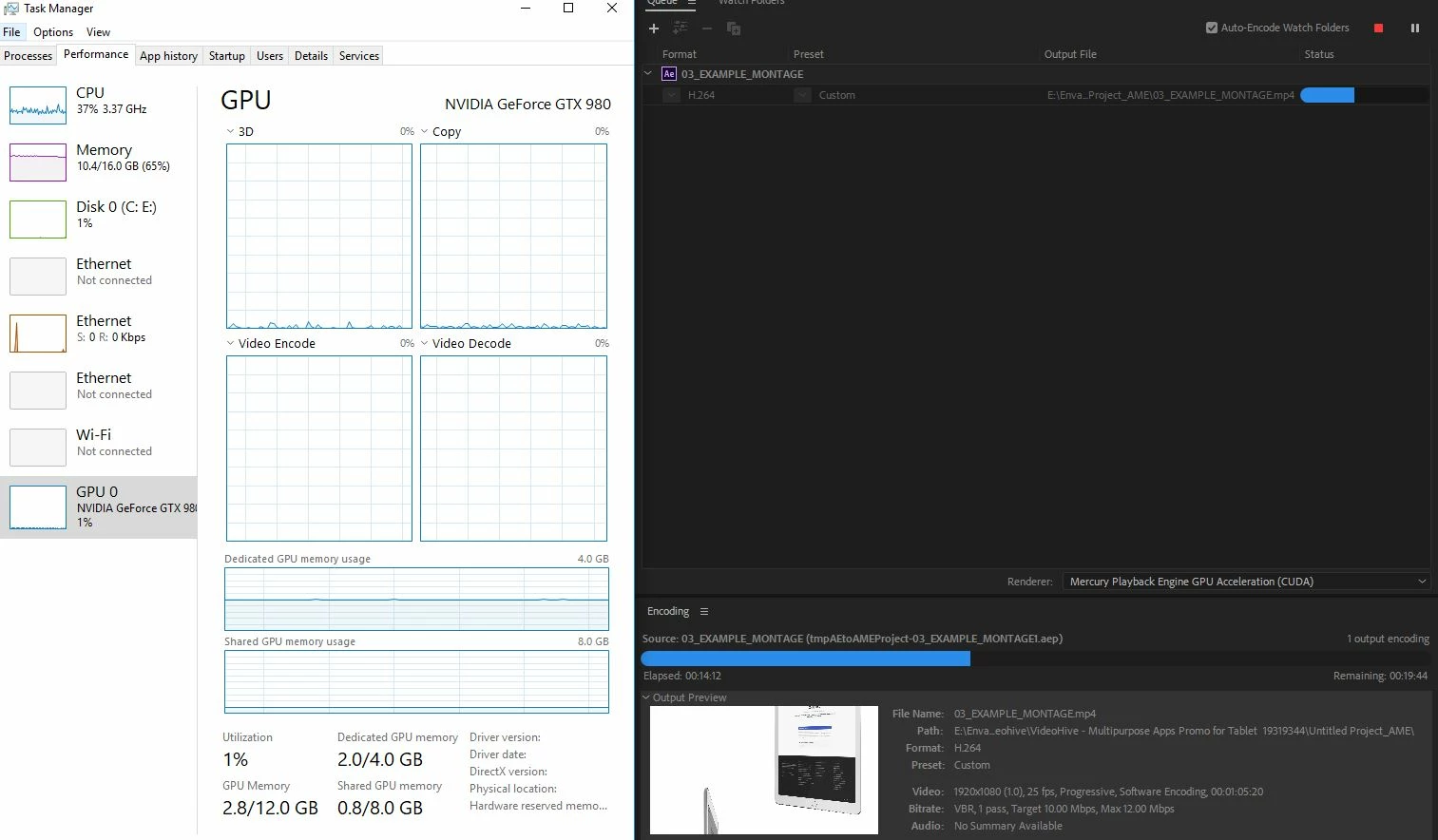Switch to the Watch Folders tab
The image size is (1438, 840).
752,3
